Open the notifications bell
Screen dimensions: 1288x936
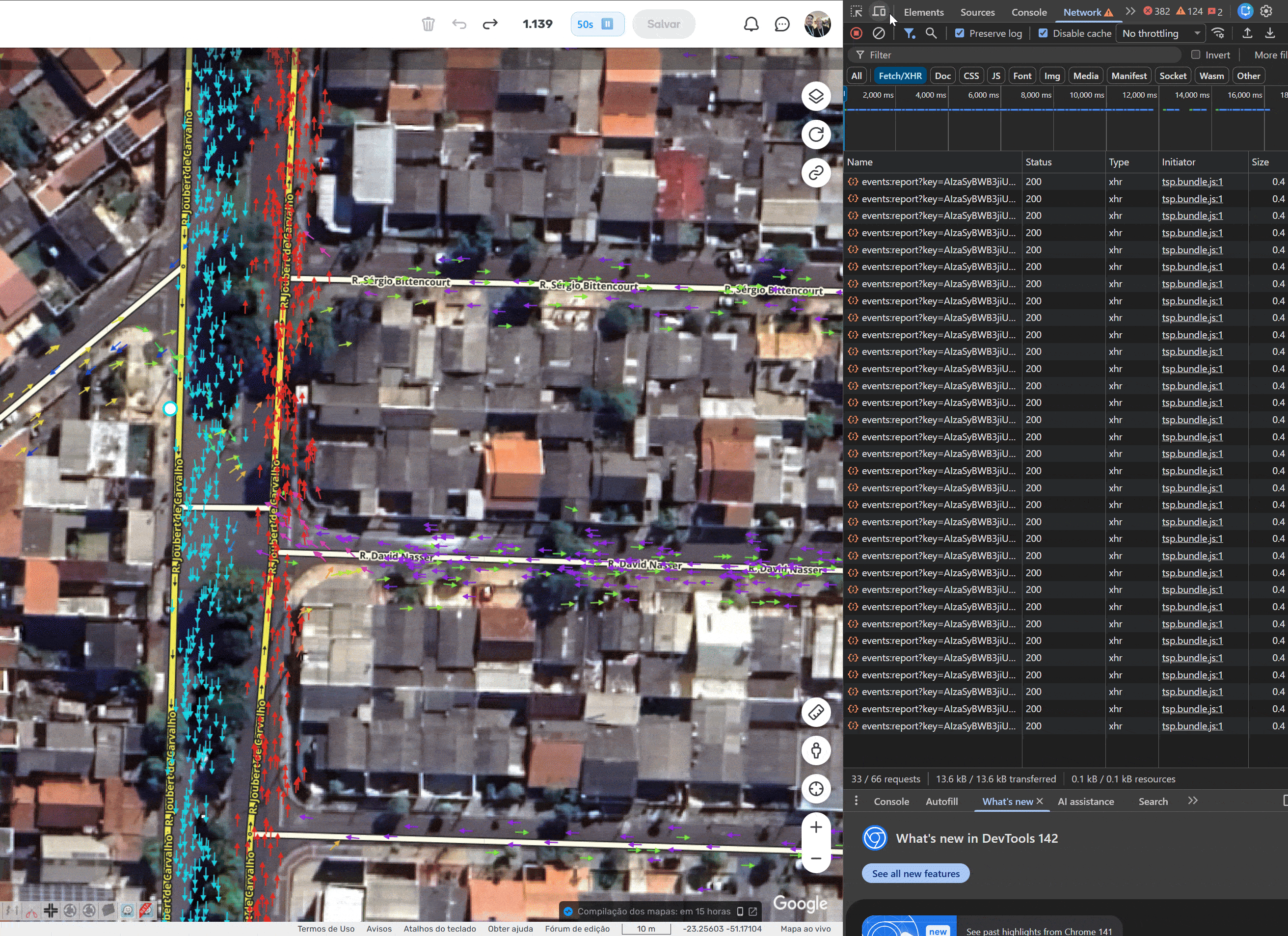click(x=751, y=24)
